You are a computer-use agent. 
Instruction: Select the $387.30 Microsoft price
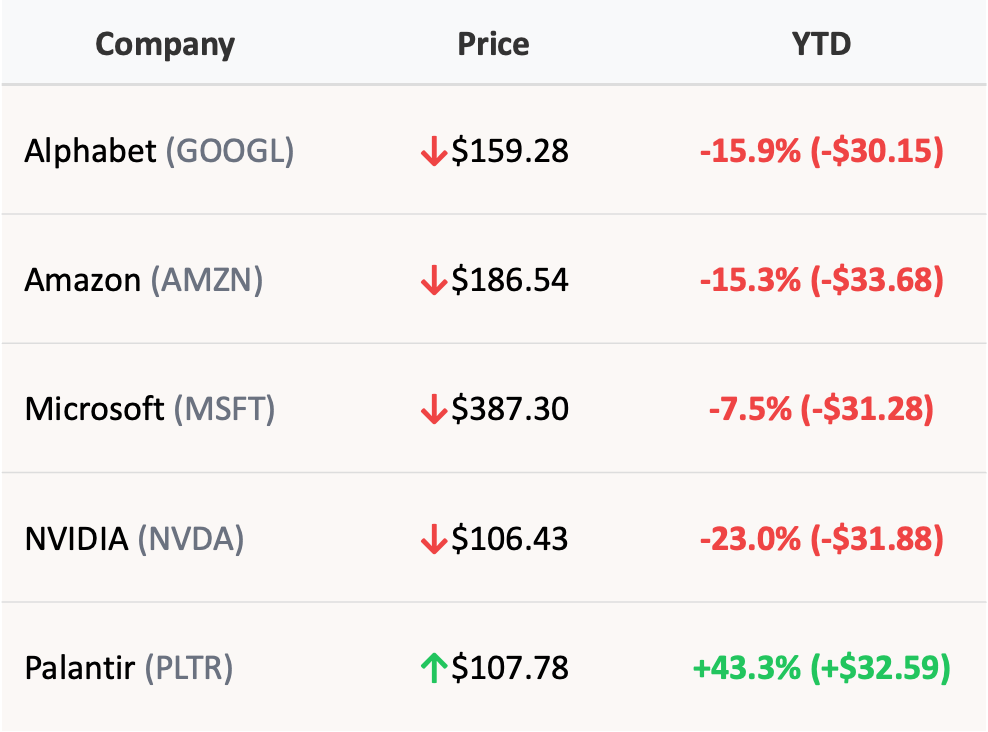[x=510, y=409]
